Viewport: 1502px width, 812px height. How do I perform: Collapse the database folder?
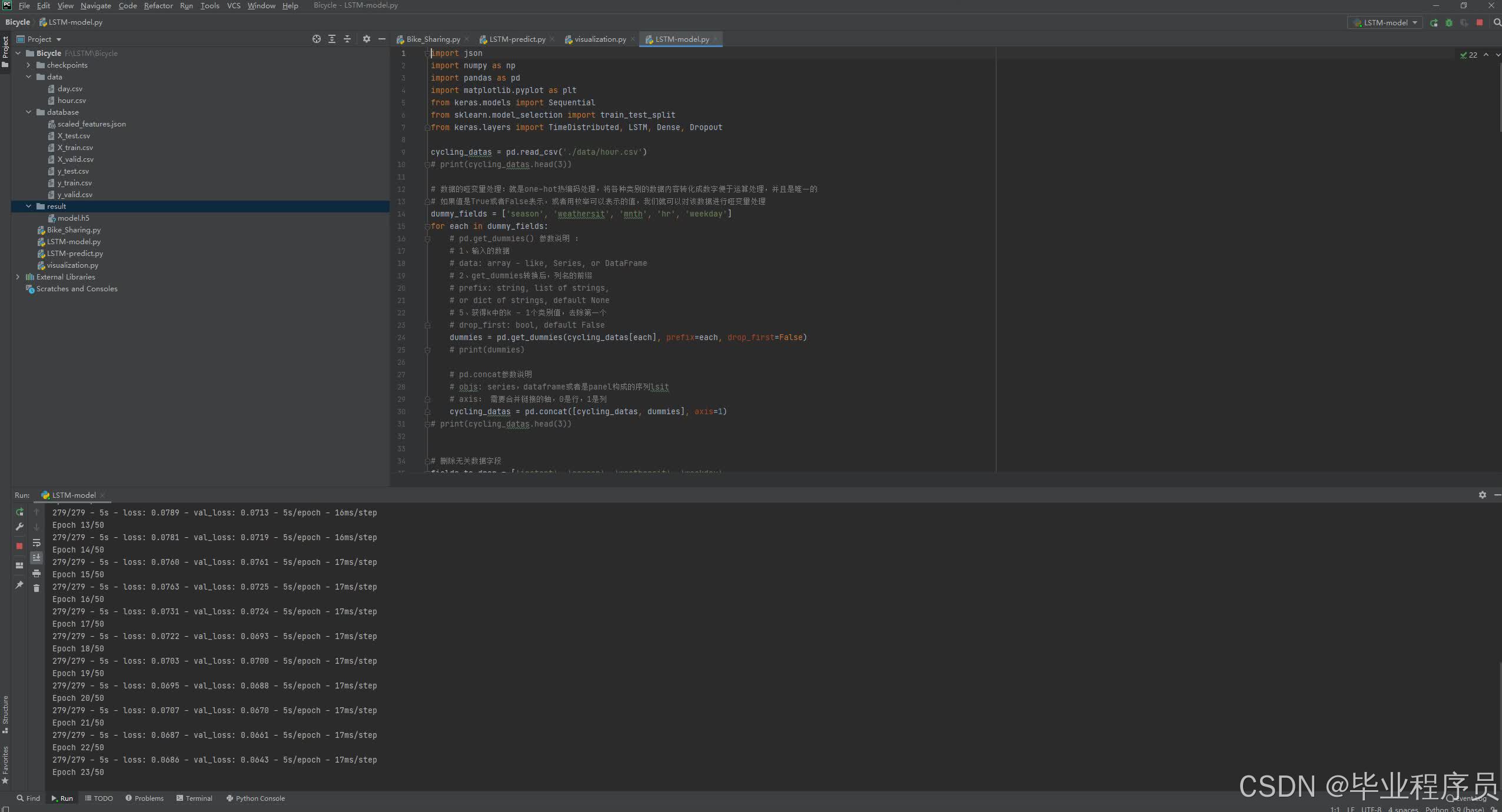28,112
